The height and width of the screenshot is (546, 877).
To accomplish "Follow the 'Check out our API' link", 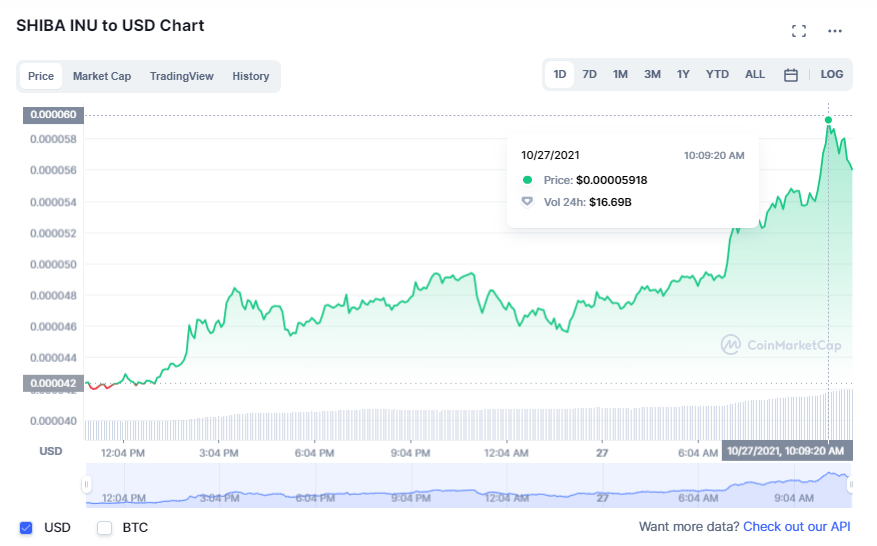I will coord(796,526).
